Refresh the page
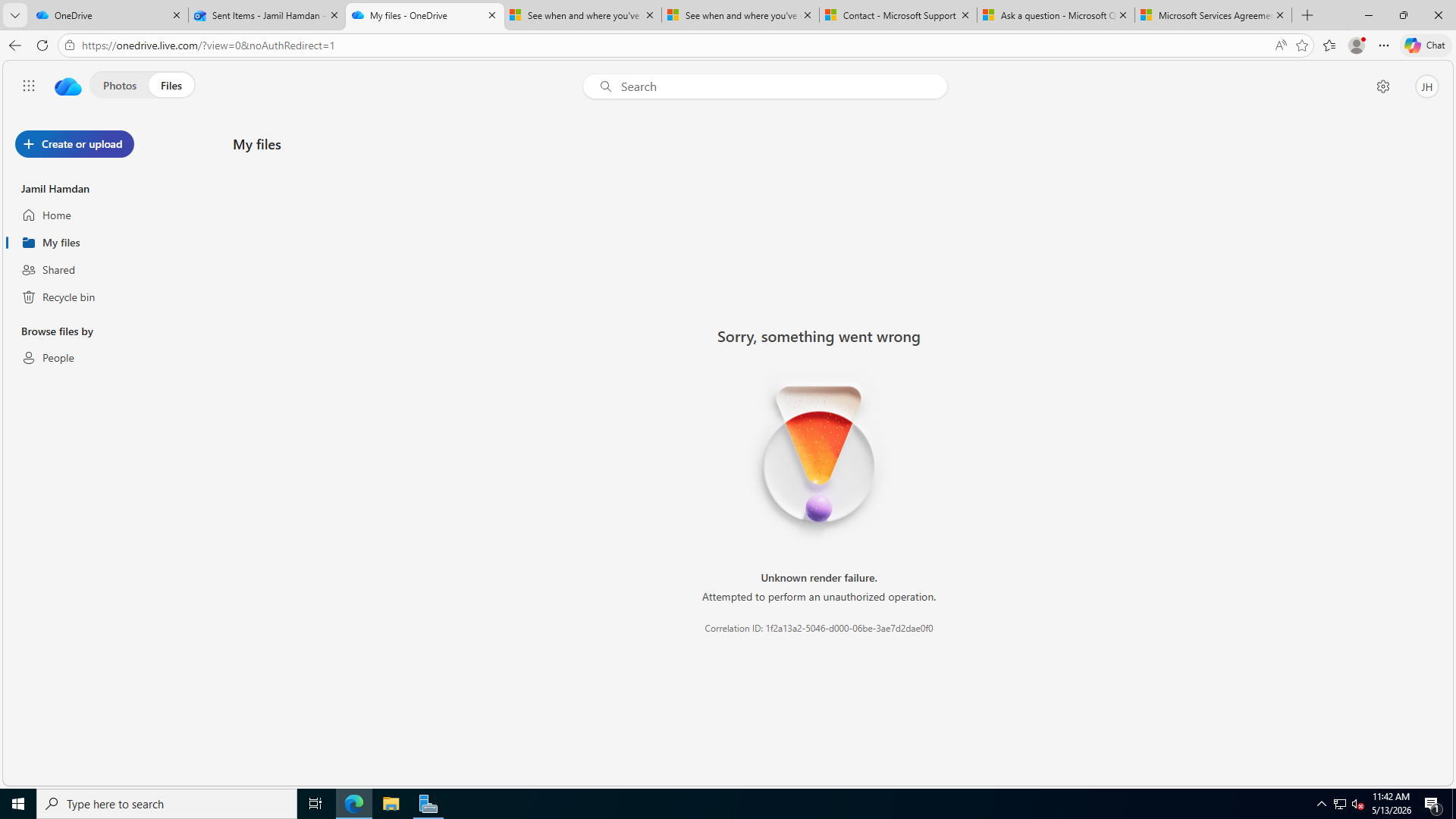Image resolution: width=1456 pixels, height=819 pixels. tap(42, 45)
